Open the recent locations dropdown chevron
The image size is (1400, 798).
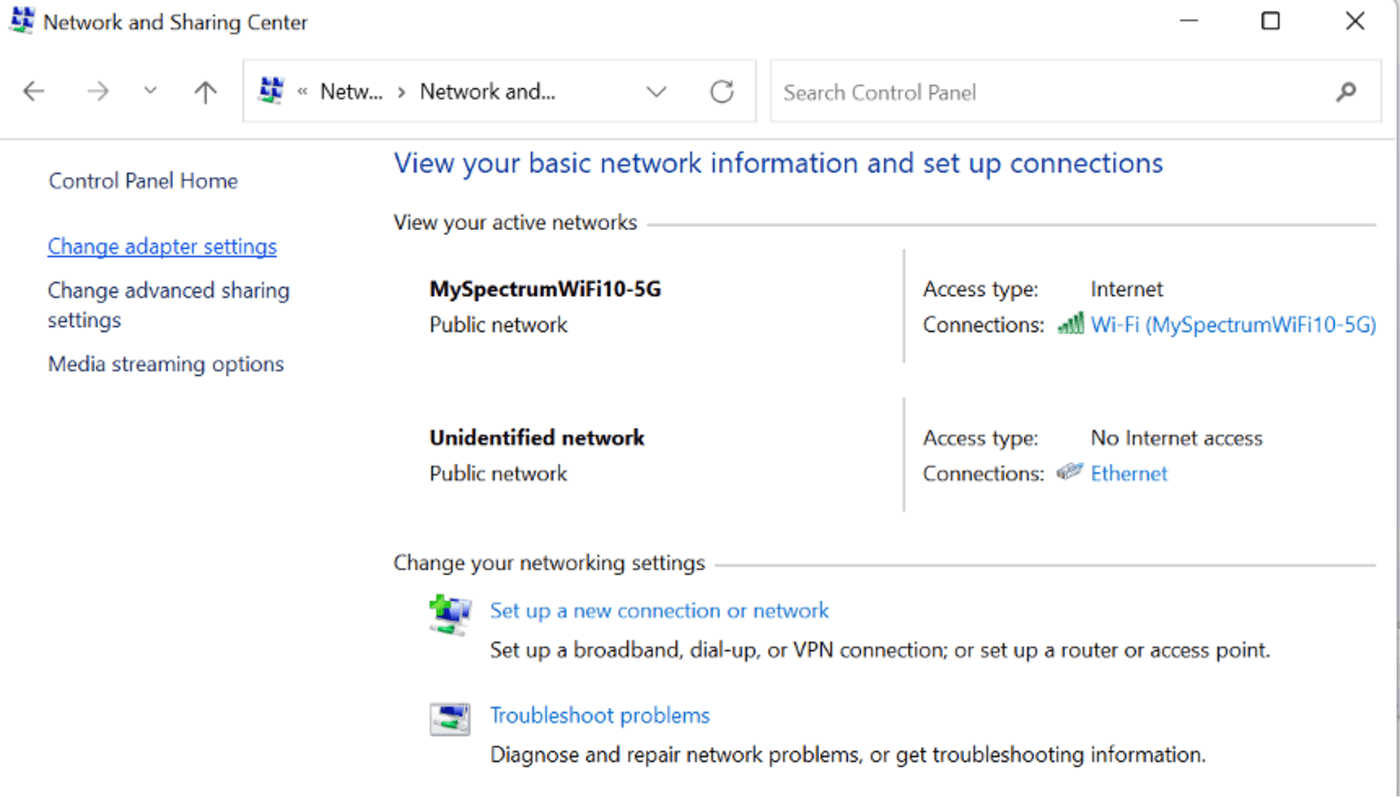150,91
